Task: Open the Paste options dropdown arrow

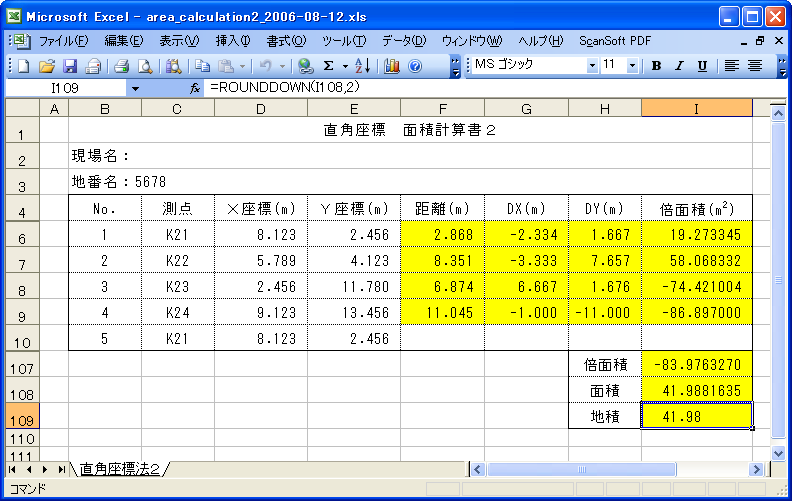Action: click(242, 66)
